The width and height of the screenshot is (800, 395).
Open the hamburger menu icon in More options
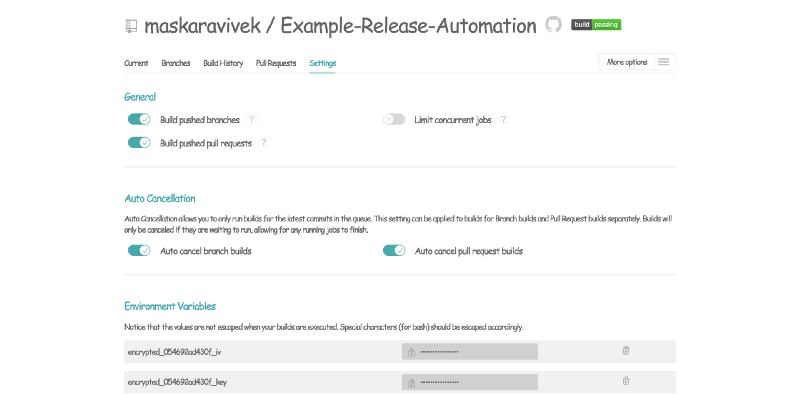point(663,62)
